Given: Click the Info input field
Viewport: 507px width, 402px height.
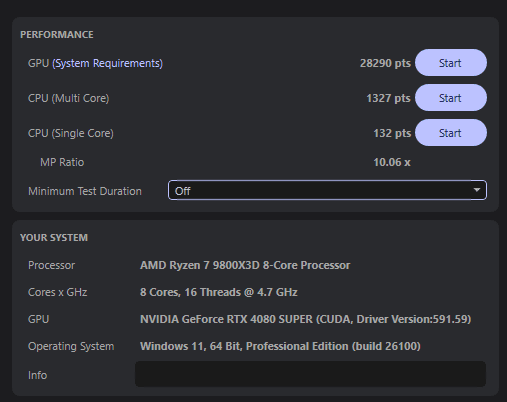Looking at the screenshot, I should point(310,374).
